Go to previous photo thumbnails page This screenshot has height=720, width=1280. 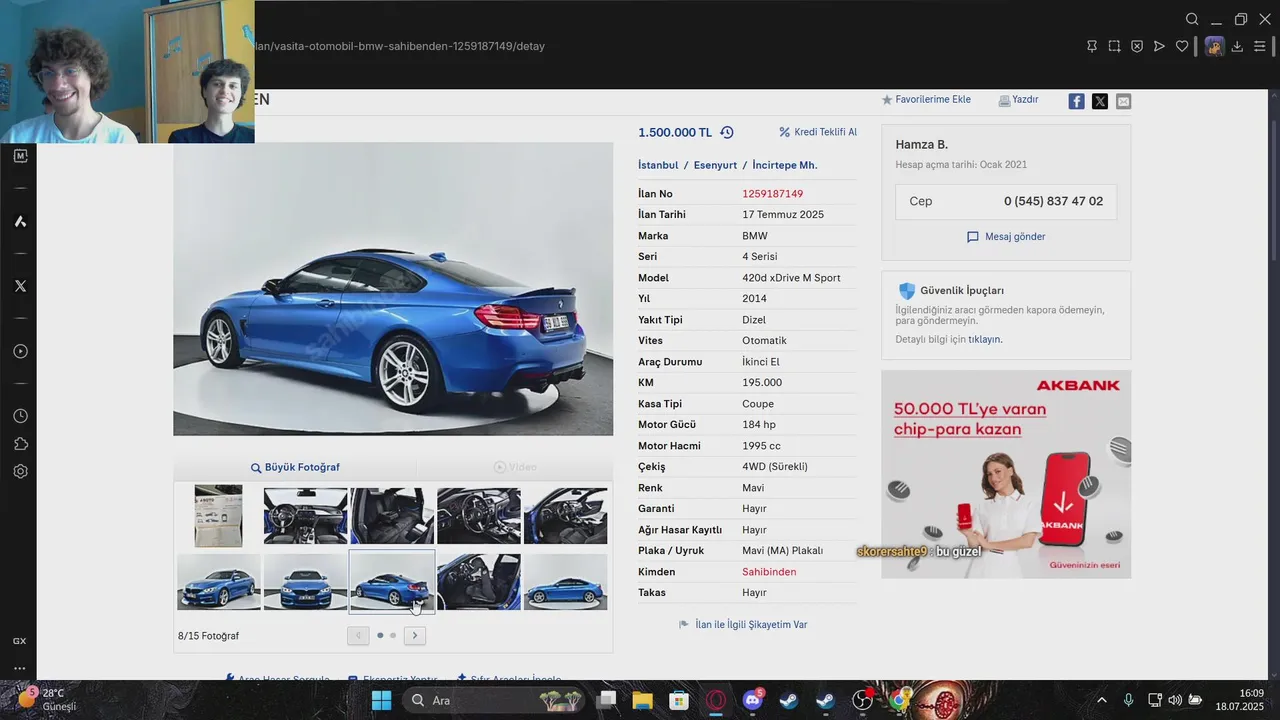(358, 635)
